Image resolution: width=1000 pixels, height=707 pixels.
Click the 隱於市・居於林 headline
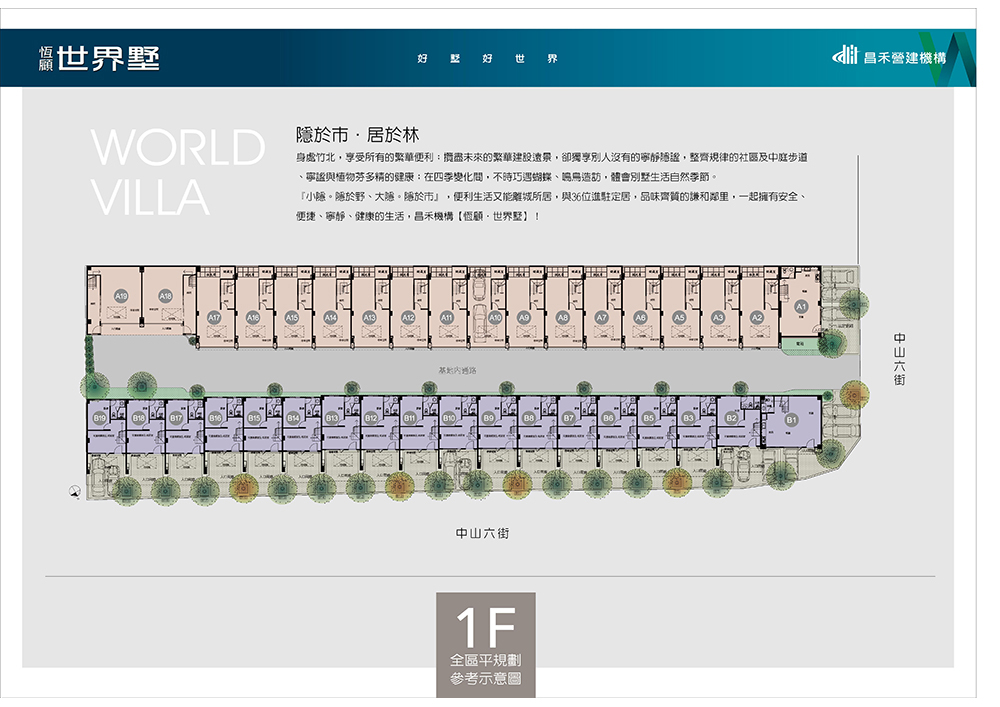point(358,135)
